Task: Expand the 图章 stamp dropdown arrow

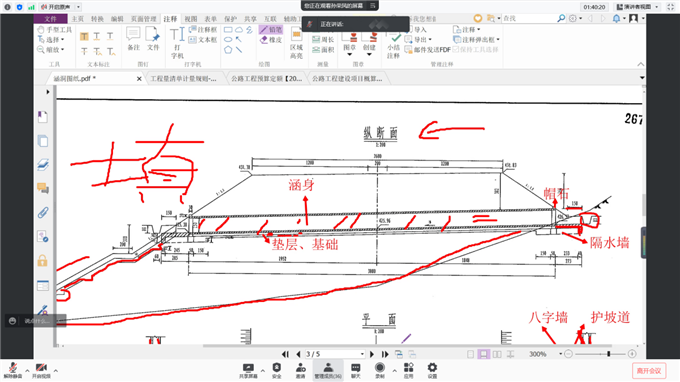Action: (350, 55)
